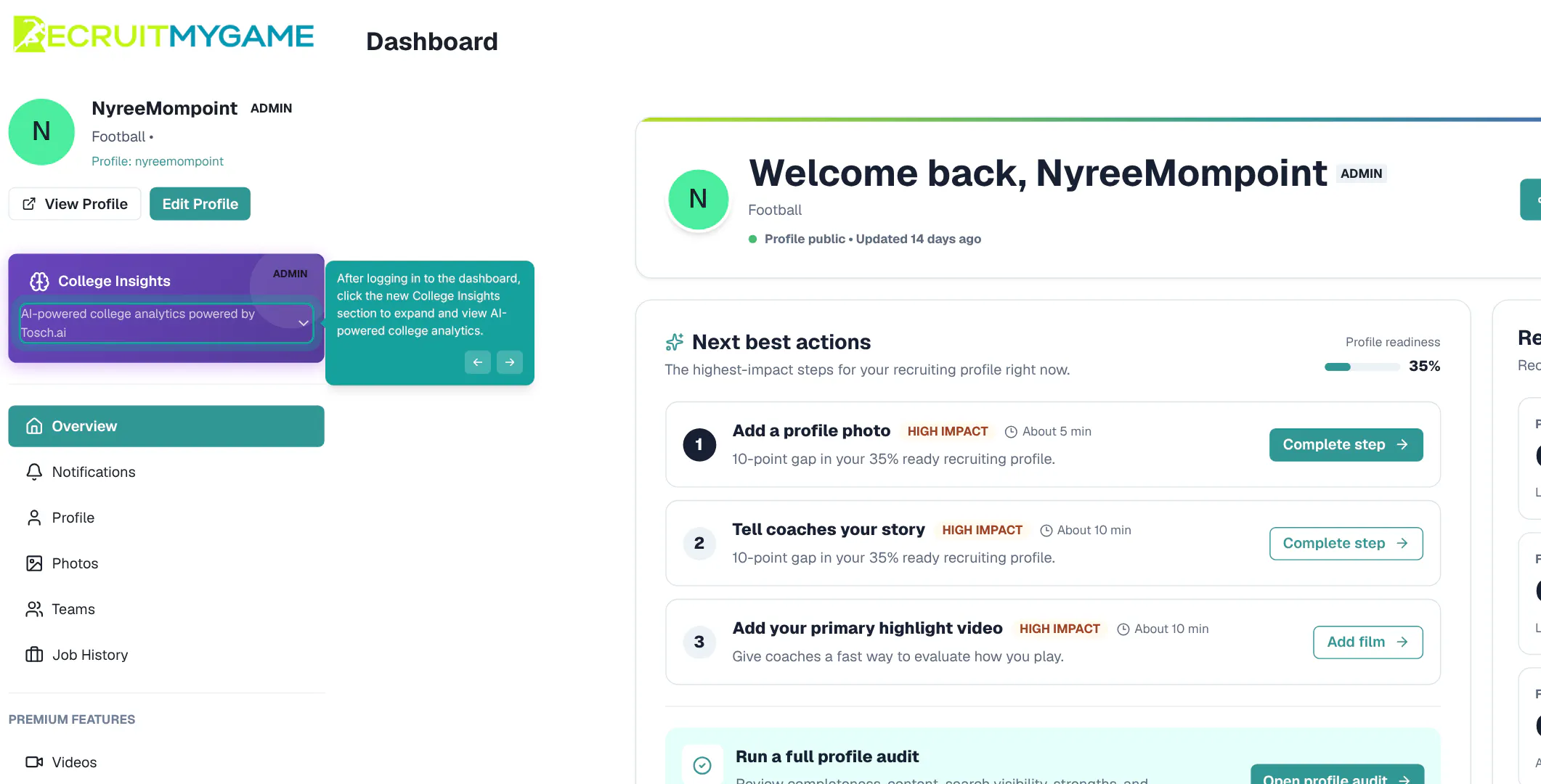This screenshot has height=784, width=1541.
Task: Click the step 1 number badge
Action: [699, 445]
